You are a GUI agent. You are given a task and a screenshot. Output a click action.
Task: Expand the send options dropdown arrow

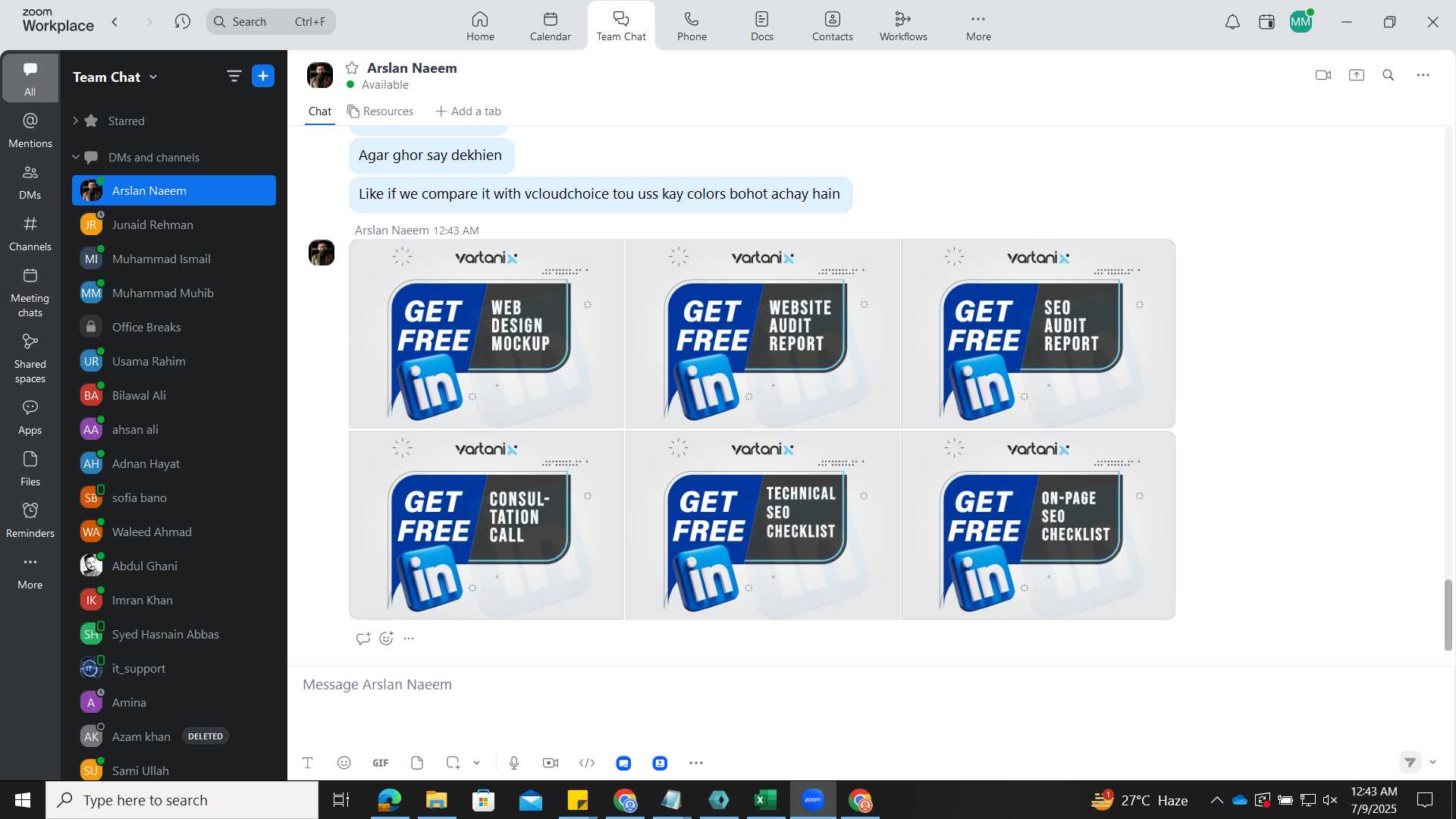[x=1432, y=762]
